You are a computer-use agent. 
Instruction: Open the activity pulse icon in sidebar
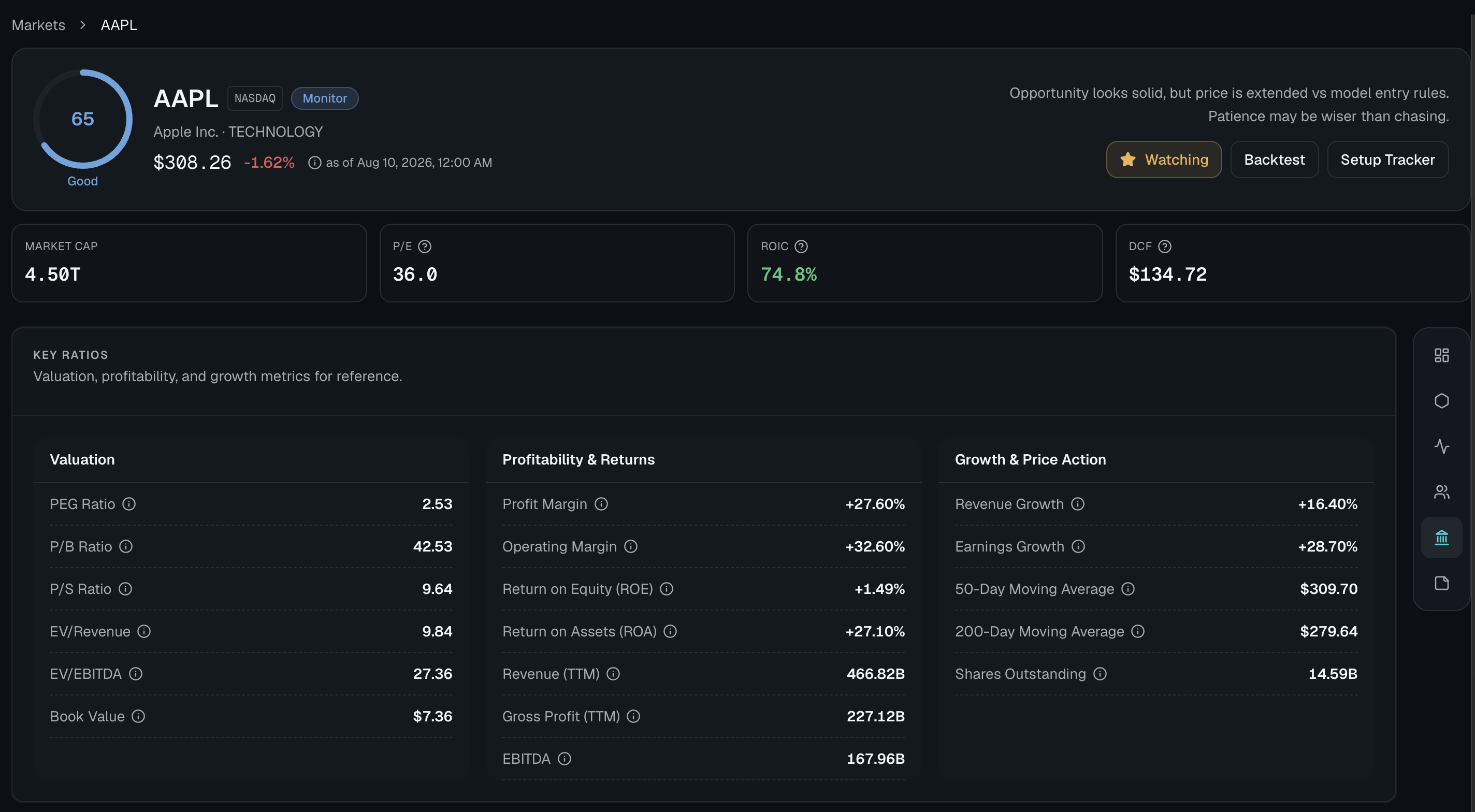tap(1441, 446)
